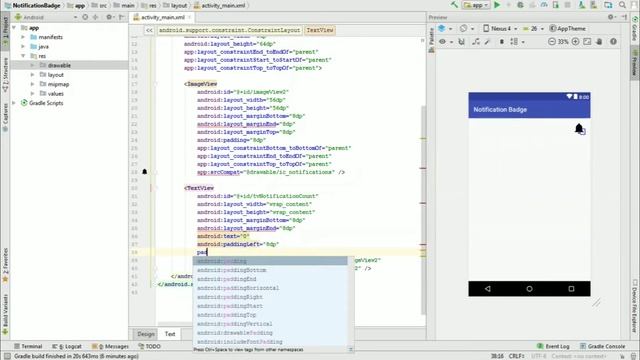Open Project panel settings gear dropdown
The height and width of the screenshot is (360, 640).
coord(110,17)
